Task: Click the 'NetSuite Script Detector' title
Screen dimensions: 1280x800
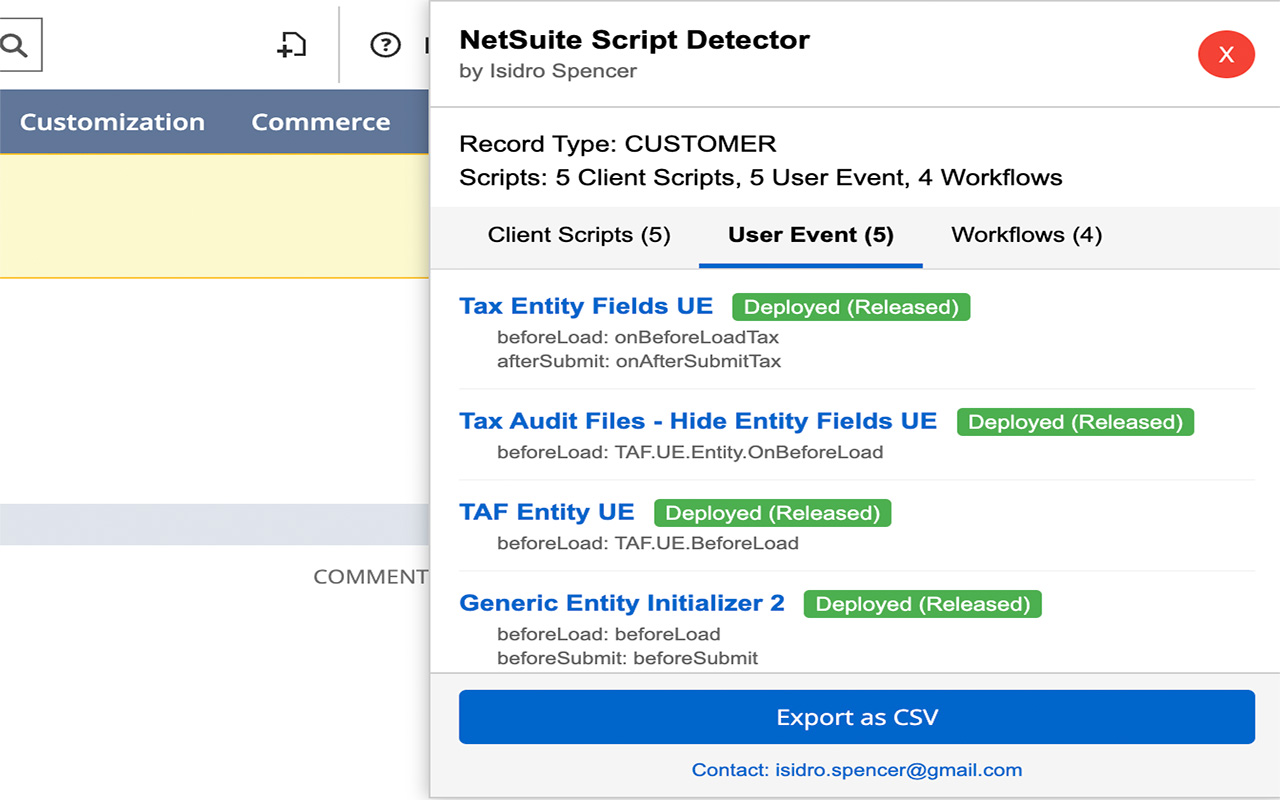Action: [x=634, y=40]
